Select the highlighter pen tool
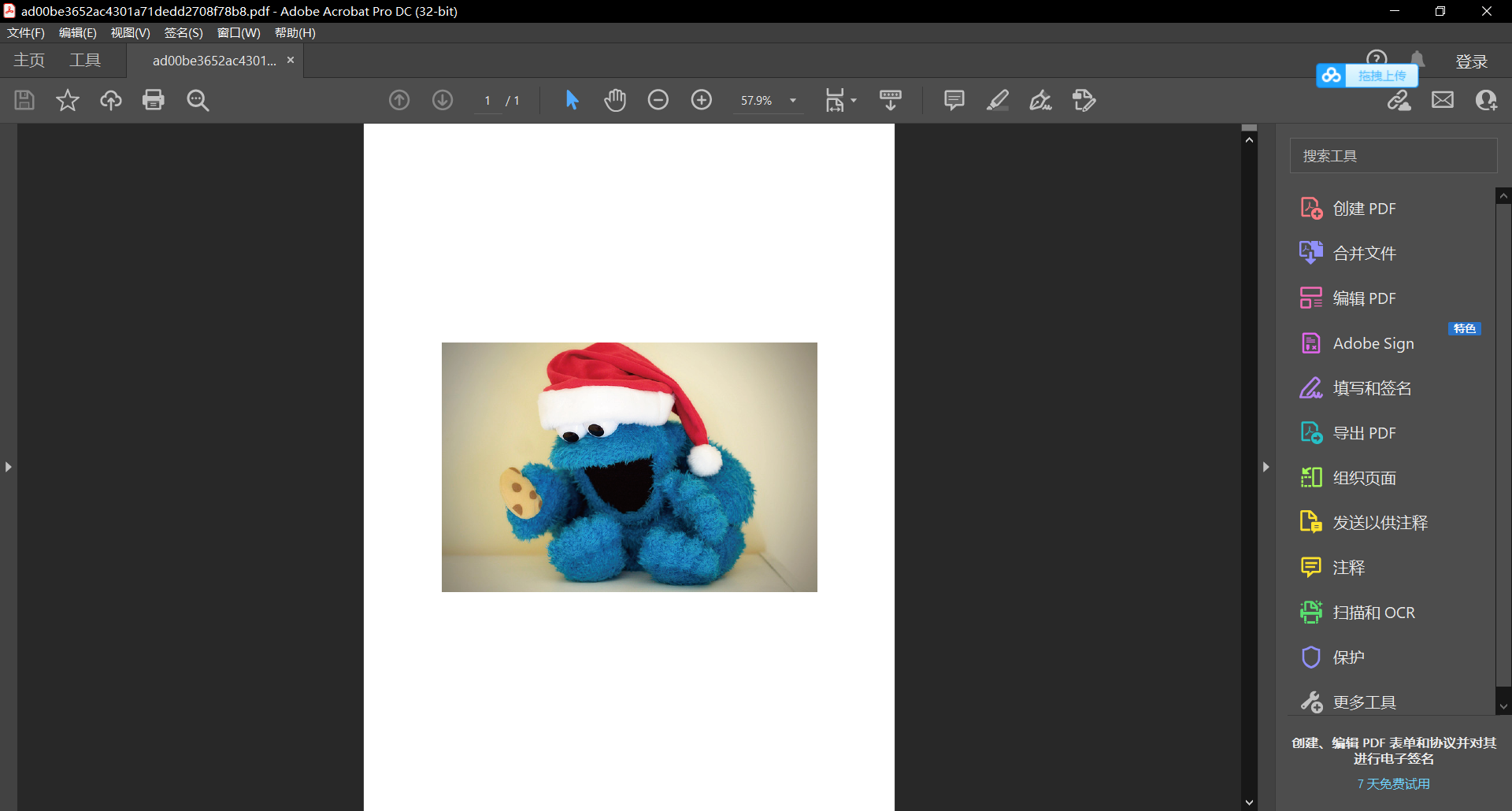 [998, 100]
